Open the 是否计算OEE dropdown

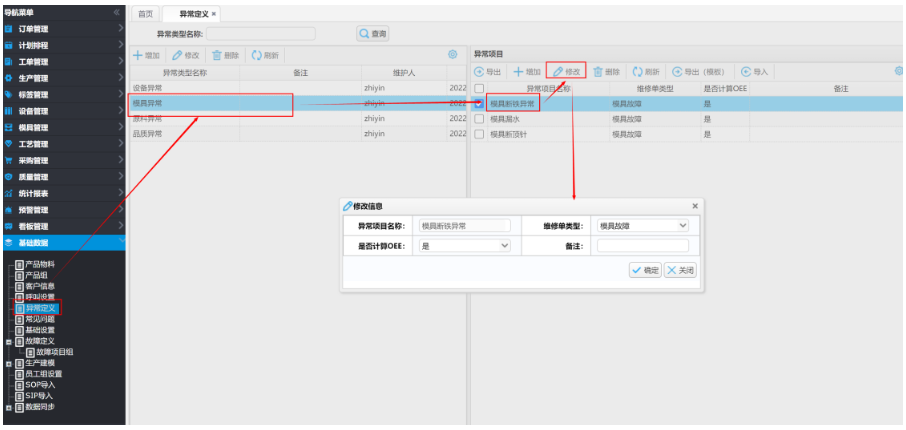coord(465,245)
